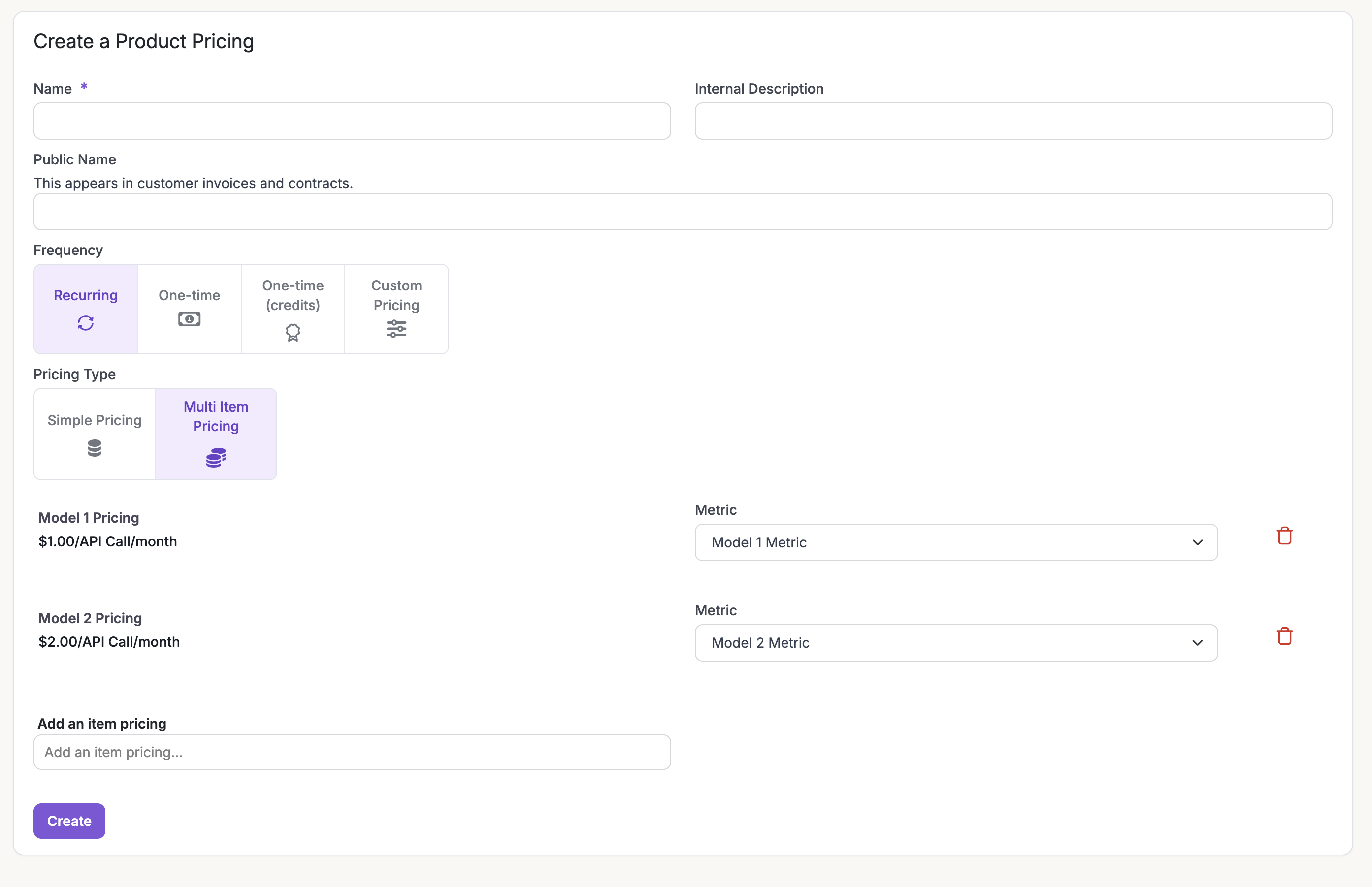The width and height of the screenshot is (1372, 887).
Task: Click the One-time banknote icon
Action: pos(189,319)
